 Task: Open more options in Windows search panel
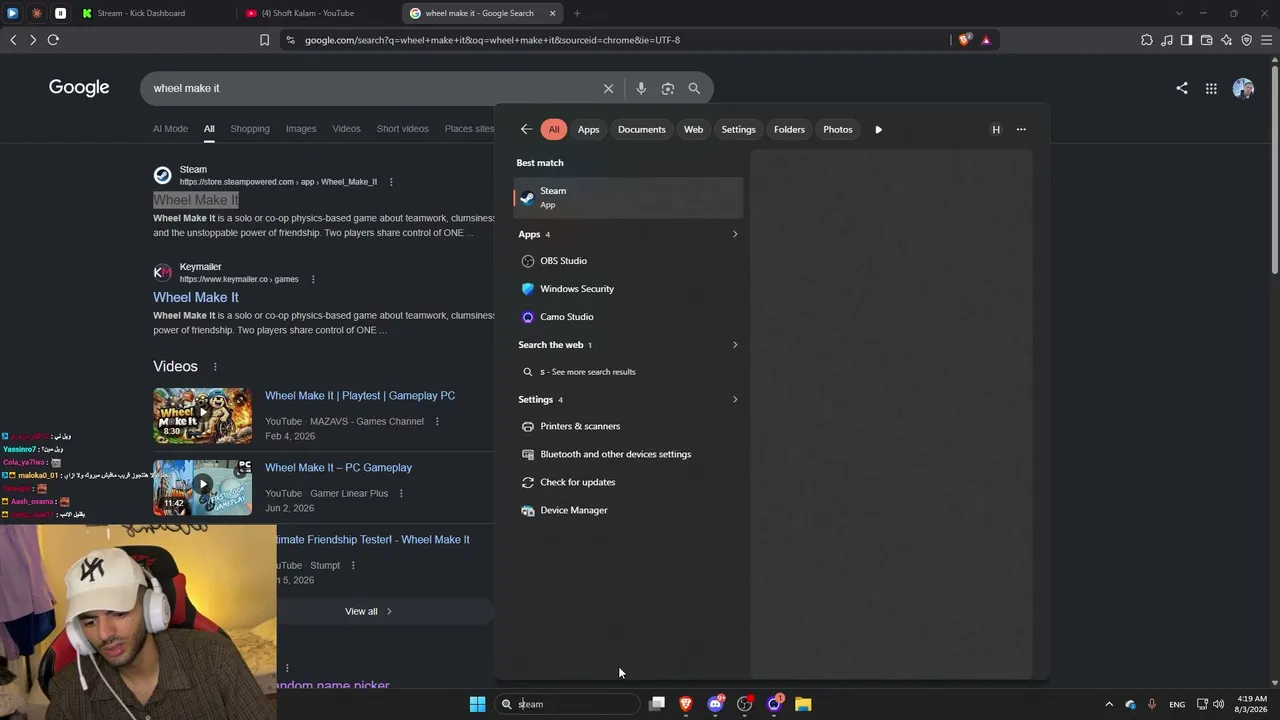[1021, 129]
